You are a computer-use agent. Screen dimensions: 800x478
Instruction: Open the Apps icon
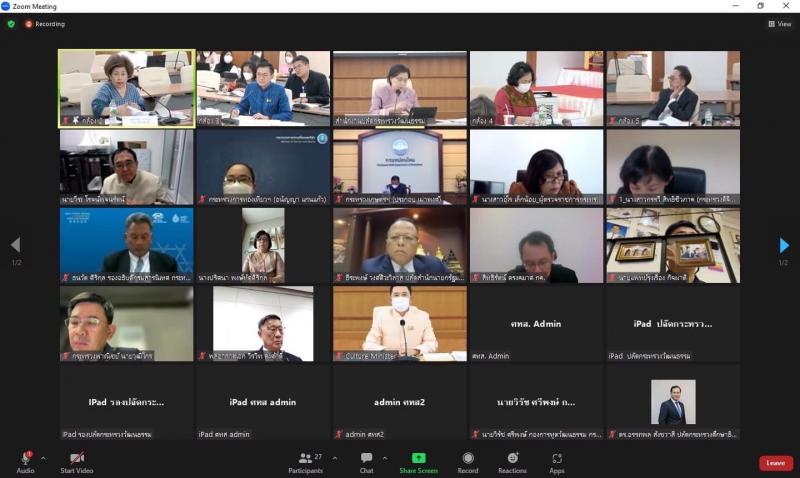(557, 458)
